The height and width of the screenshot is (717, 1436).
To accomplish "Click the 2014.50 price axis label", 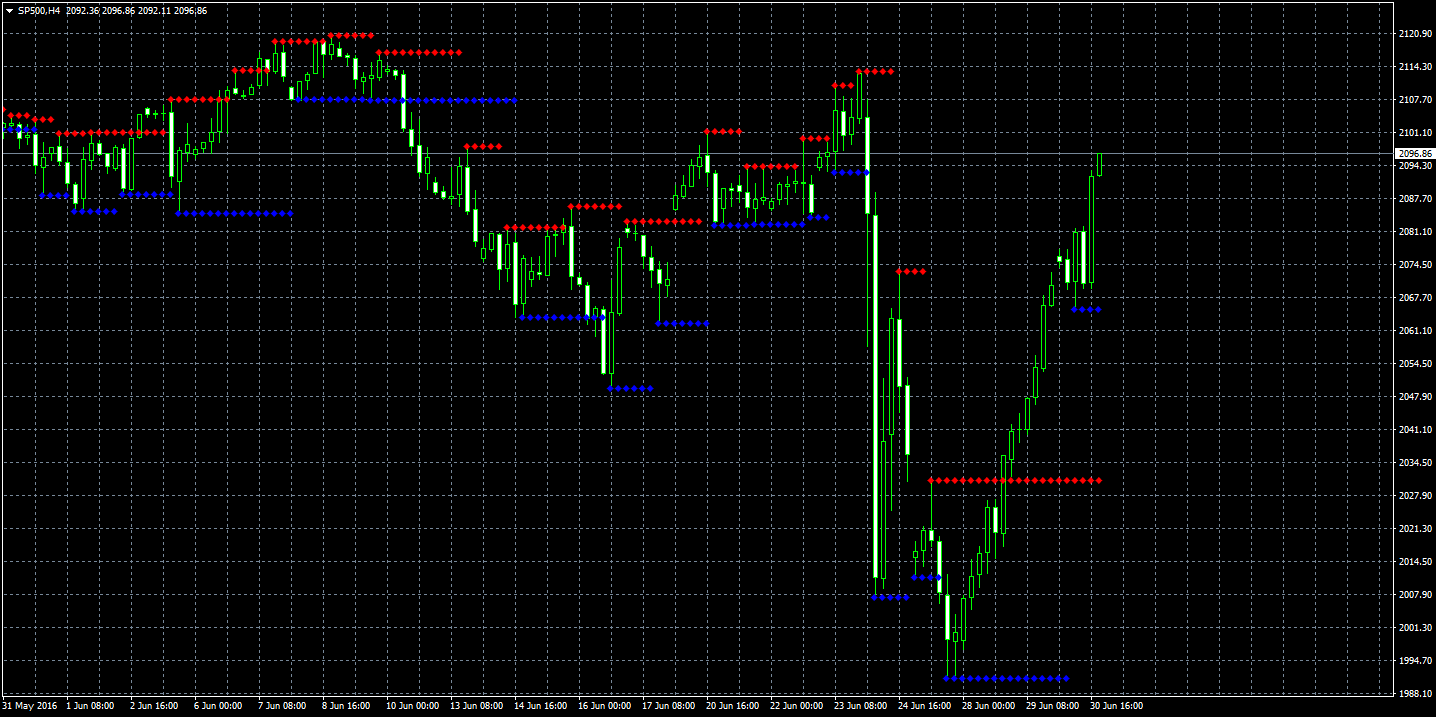I will 1416,562.
